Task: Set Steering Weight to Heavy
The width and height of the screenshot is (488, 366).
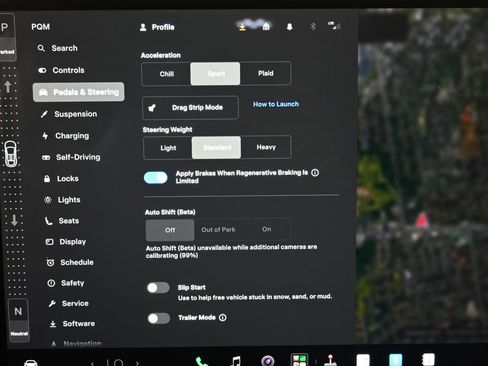Action: (x=266, y=147)
